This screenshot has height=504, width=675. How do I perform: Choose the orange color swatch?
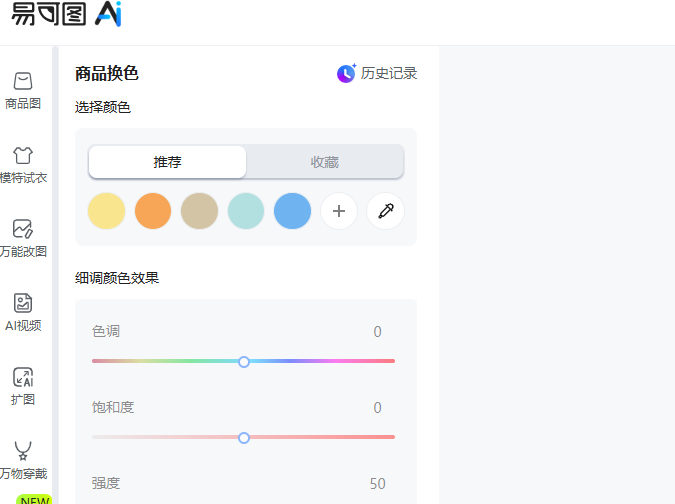153,211
